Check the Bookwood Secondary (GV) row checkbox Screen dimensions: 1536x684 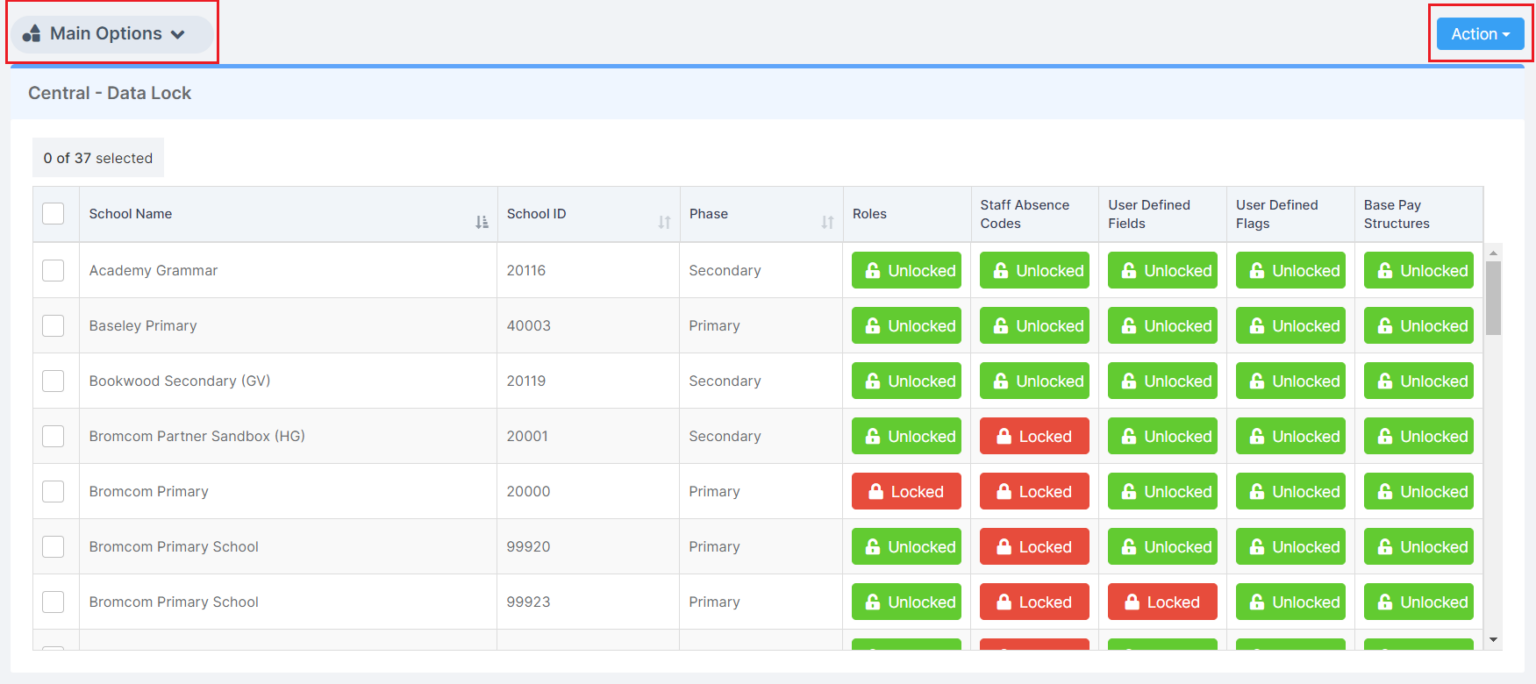[x=54, y=380]
